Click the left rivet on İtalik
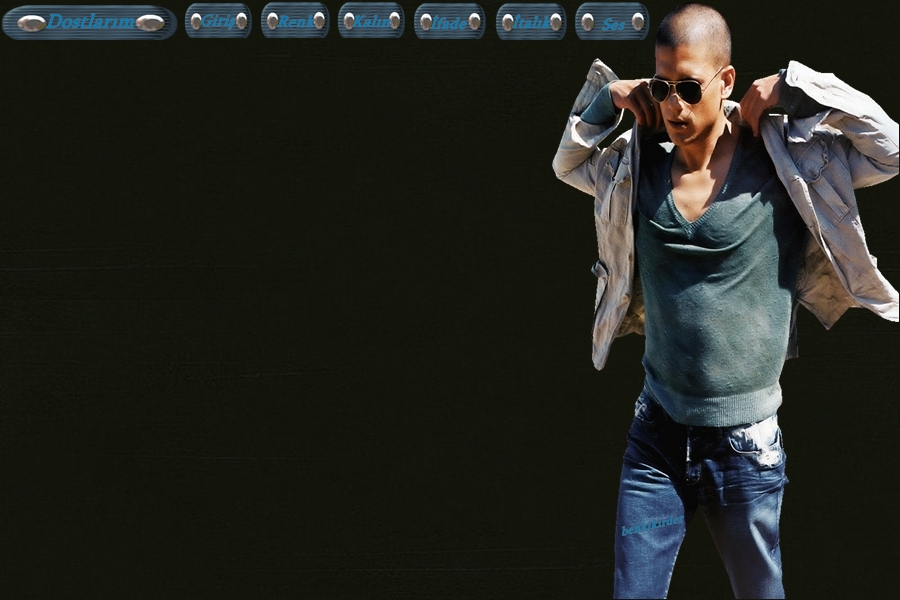This screenshot has height=600, width=900. click(507, 21)
